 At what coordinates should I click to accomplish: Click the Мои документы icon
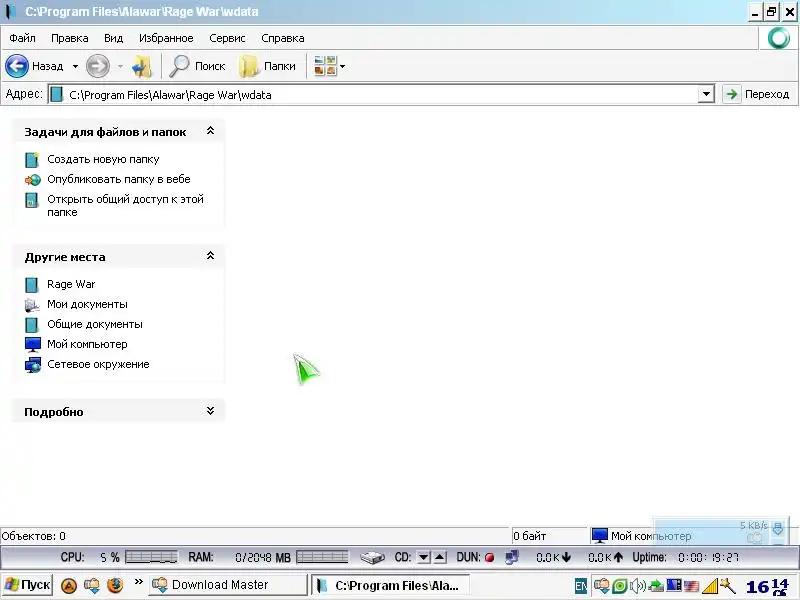[32, 305]
